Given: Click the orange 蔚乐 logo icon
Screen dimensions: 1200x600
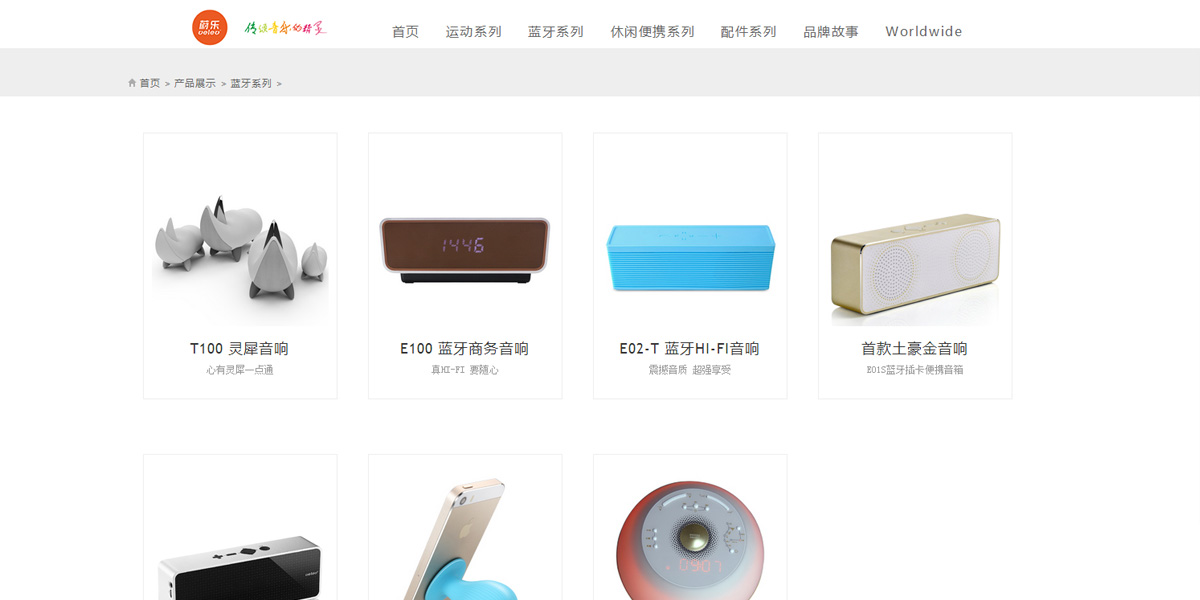Looking at the screenshot, I should click(x=210, y=28).
